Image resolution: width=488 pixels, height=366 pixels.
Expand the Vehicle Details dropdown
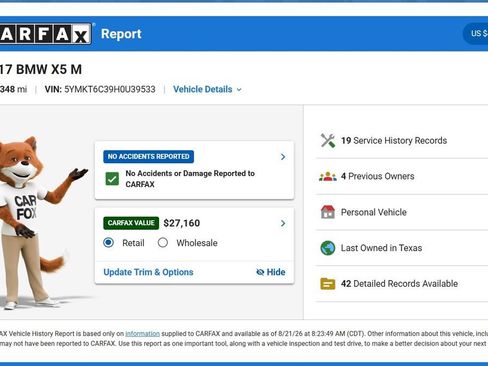207,89
